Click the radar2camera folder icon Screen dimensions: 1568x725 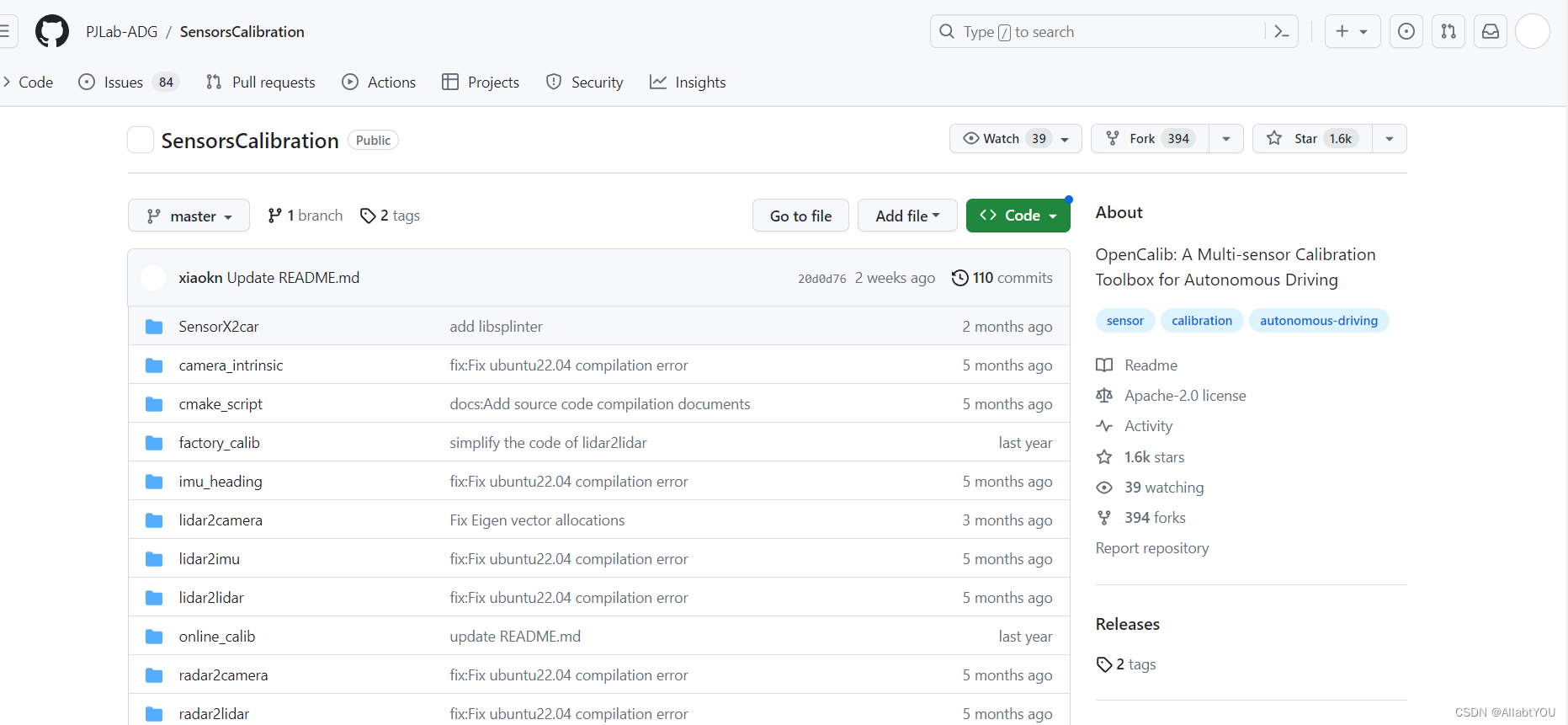coord(154,675)
